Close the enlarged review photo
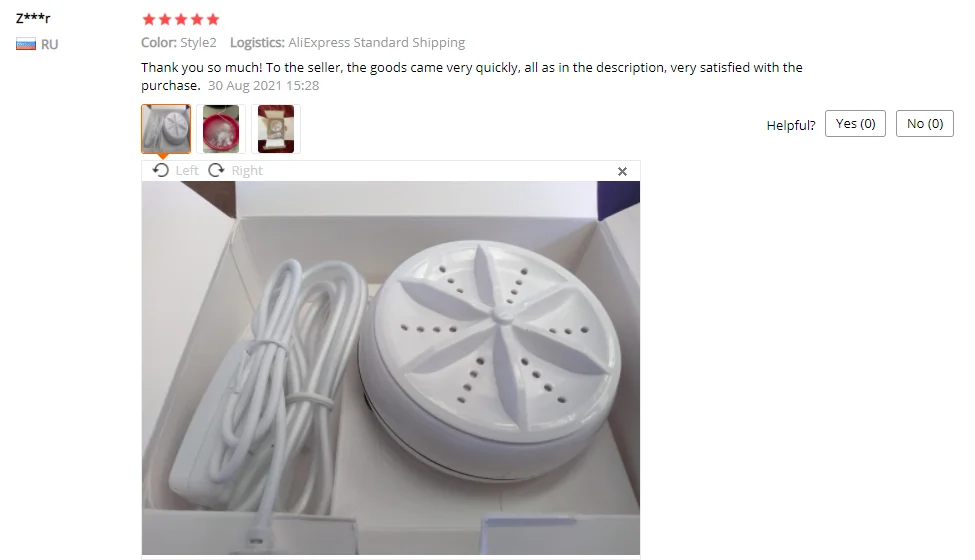Screen dimensions: 975x560 [x=622, y=172]
